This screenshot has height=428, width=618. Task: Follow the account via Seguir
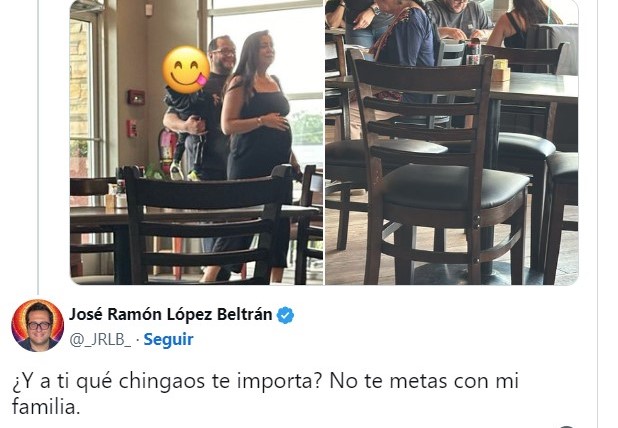168,339
